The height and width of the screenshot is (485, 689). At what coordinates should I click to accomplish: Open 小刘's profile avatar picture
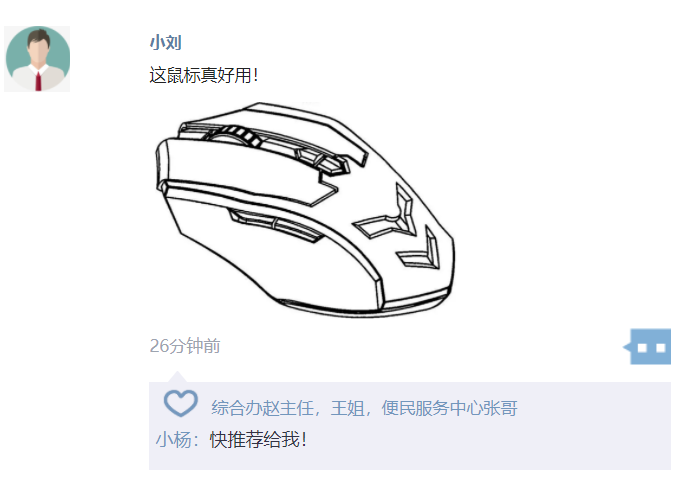37,59
